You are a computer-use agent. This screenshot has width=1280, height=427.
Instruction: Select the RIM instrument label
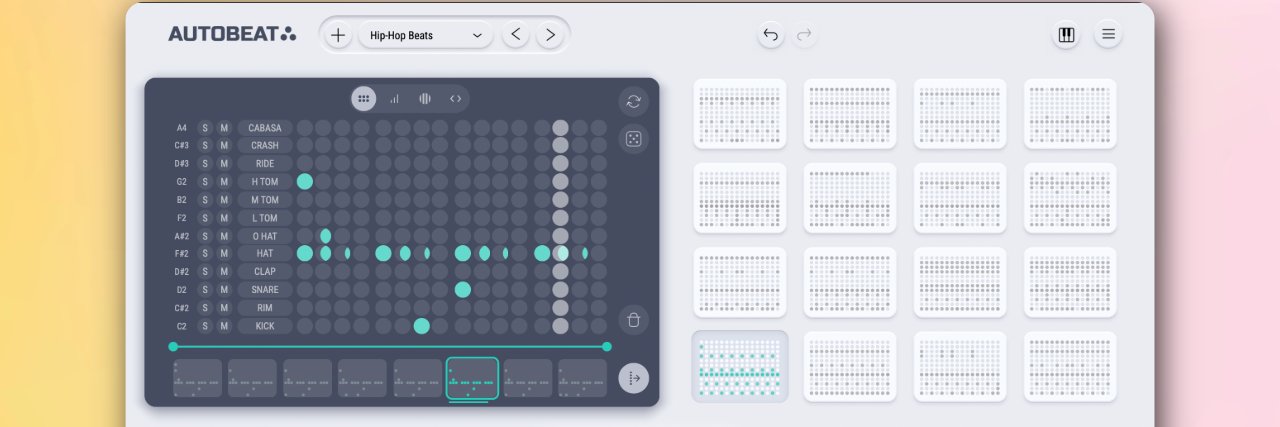pyautogui.click(x=265, y=308)
